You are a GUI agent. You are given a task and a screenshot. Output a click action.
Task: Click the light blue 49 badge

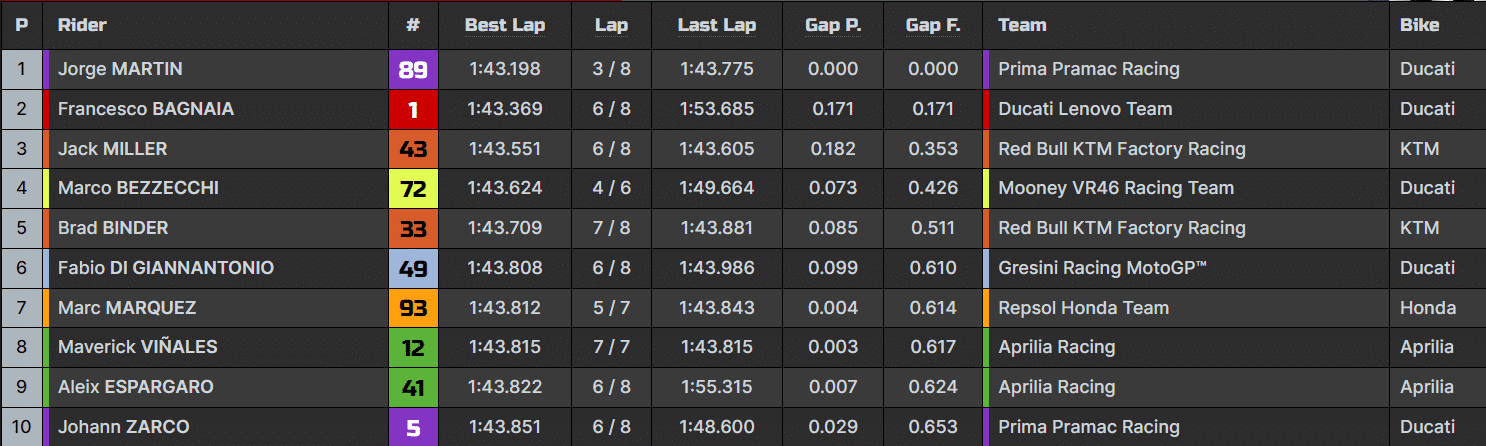413,268
